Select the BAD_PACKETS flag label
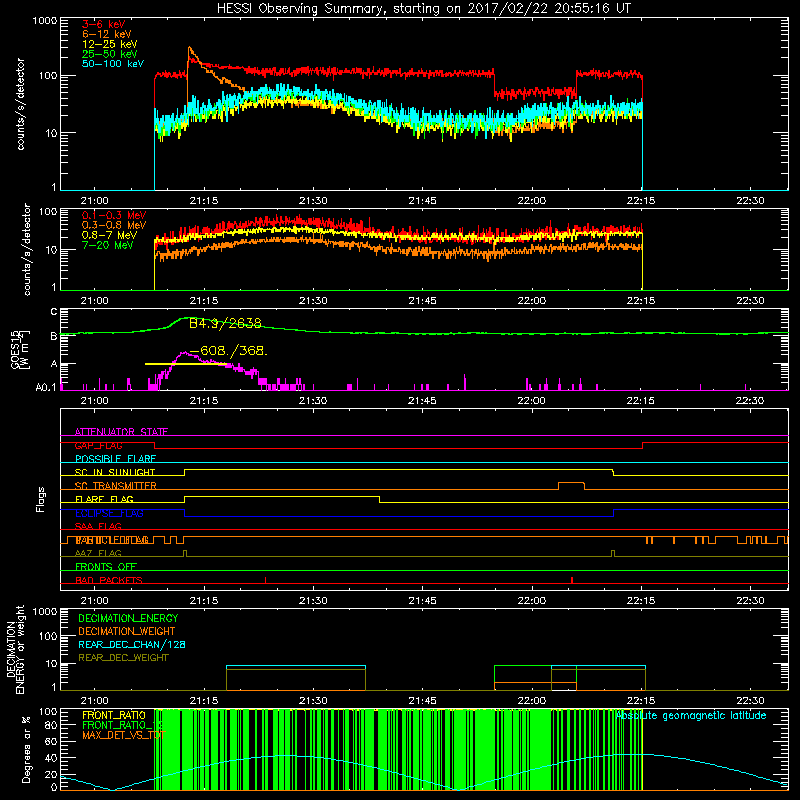This screenshot has width=800, height=800. 109,580
